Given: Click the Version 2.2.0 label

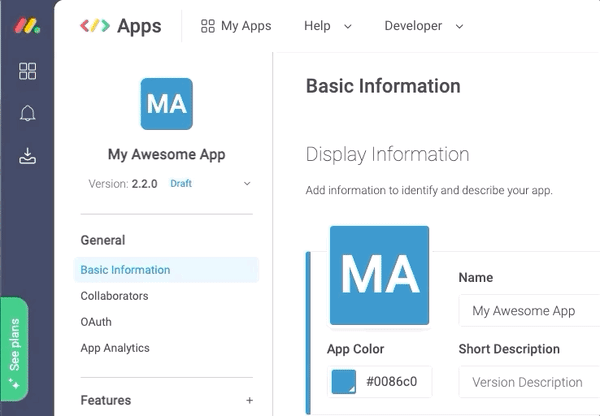Looking at the screenshot, I should coord(123,184).
